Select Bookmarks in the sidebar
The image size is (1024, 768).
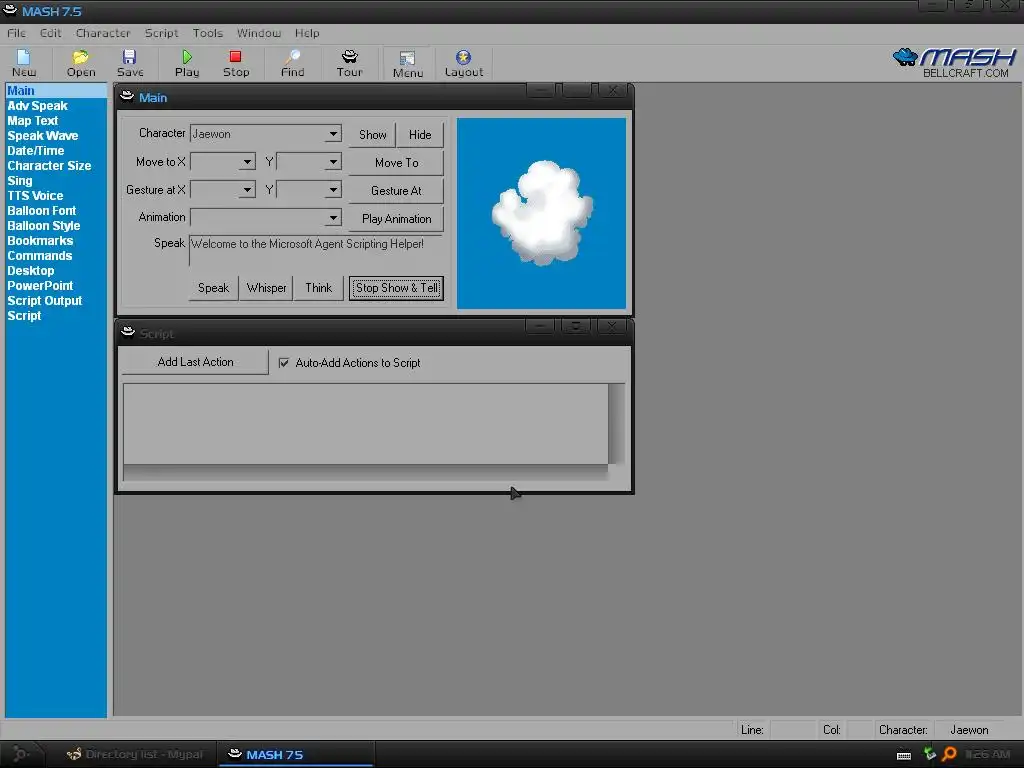(40, 241)
